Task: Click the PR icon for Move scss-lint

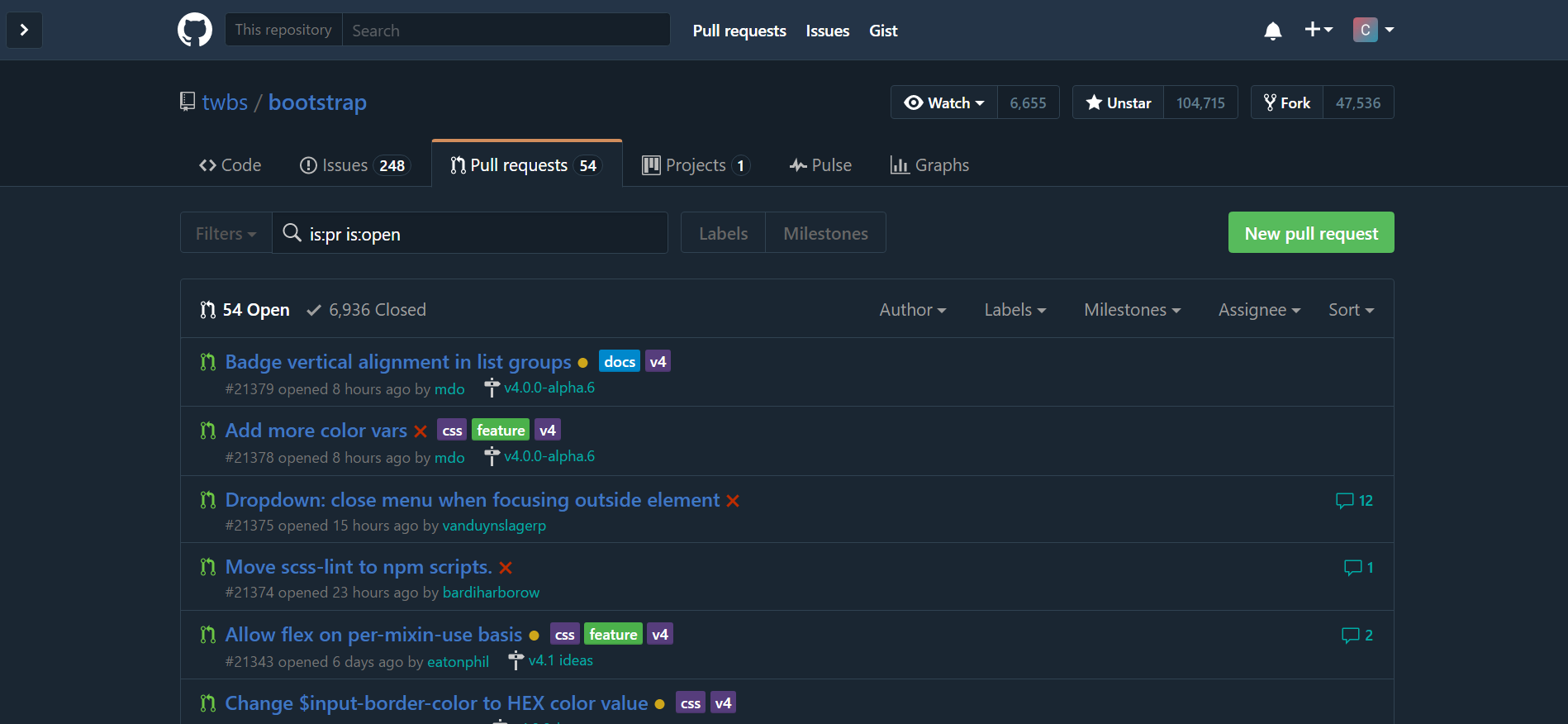Action: click(x=207, y=567)
